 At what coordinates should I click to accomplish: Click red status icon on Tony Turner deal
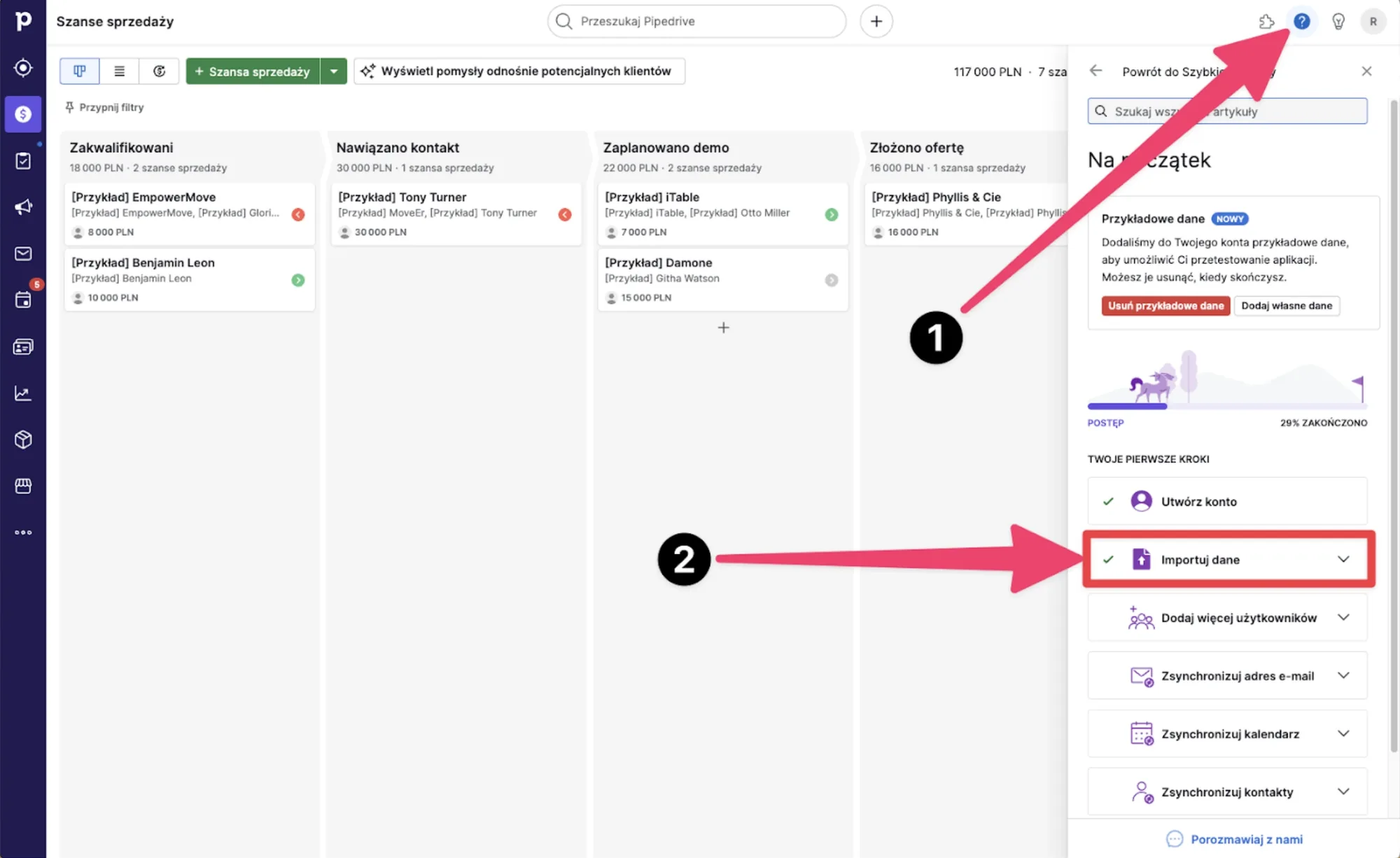(x=565, y=215)
